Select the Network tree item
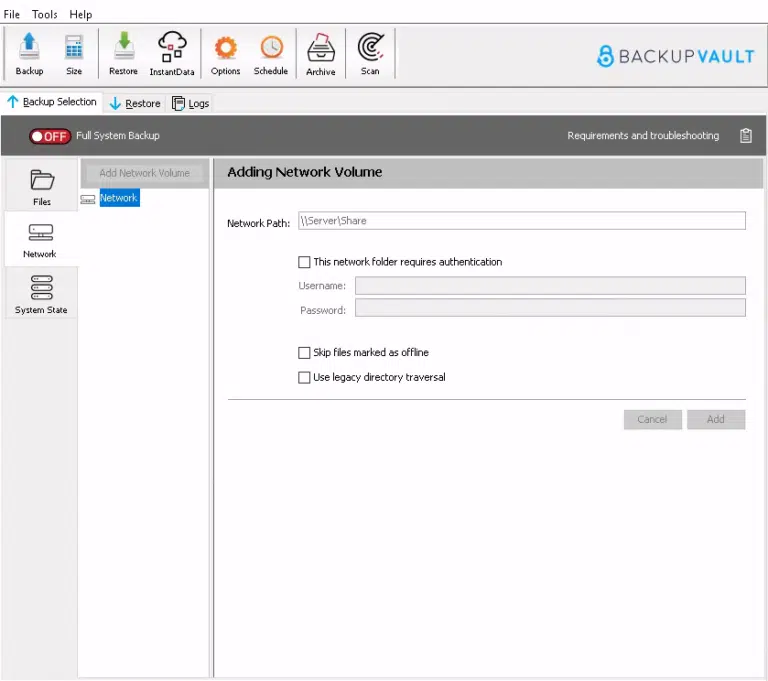The height and width of the screenshot is (681, 768). coord(120,198)
